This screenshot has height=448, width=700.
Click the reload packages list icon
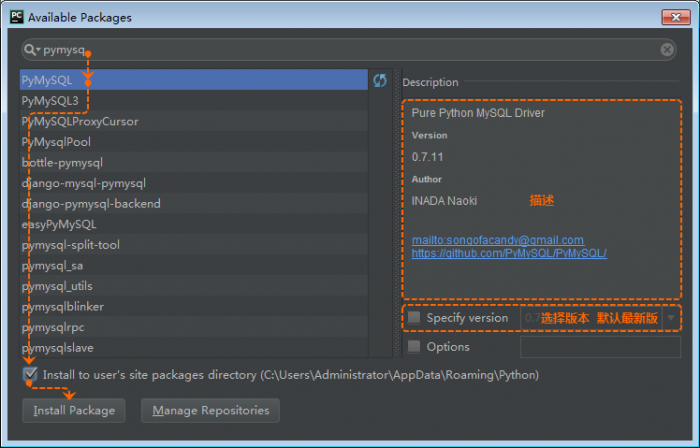coord(380,81)
